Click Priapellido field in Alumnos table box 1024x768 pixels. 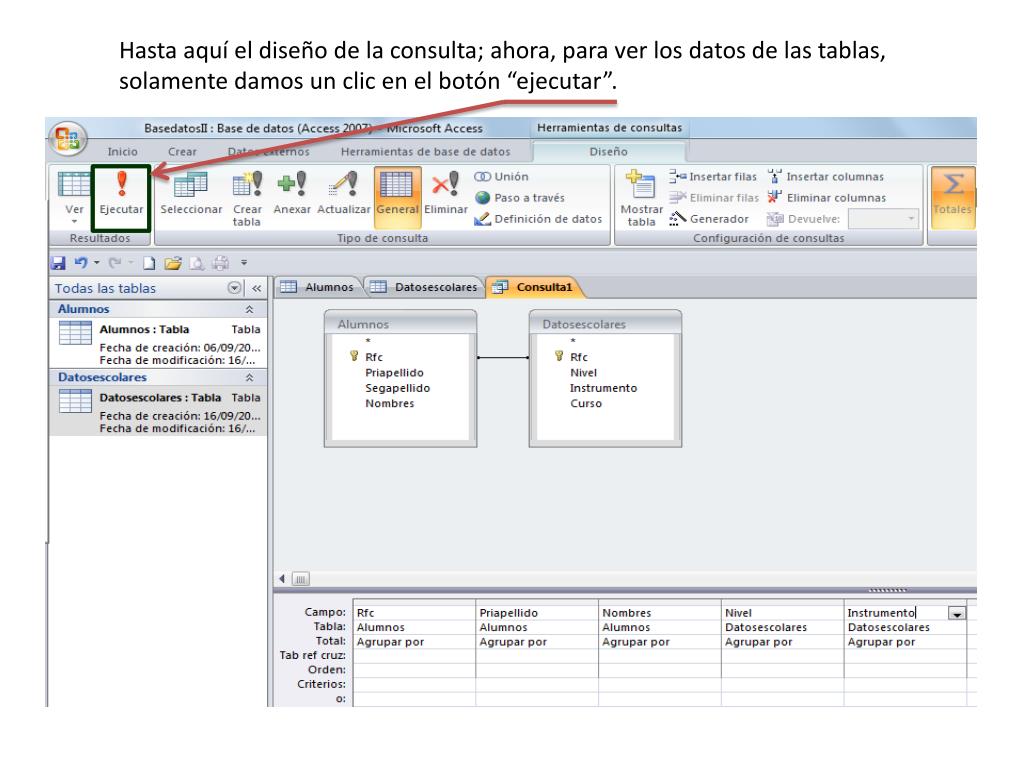click(x=394, y=373)
